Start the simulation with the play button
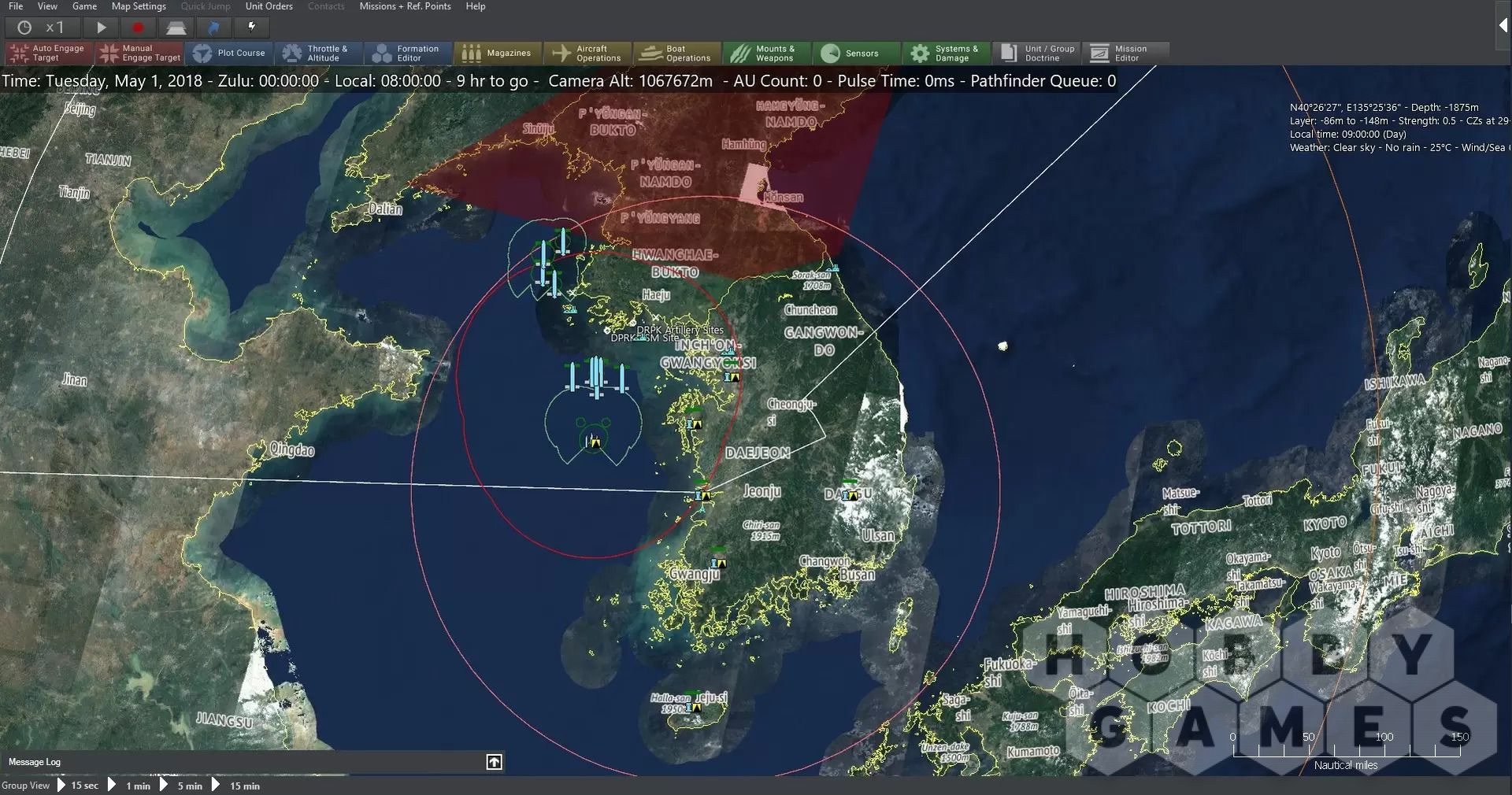 click(x=102, y=28)
